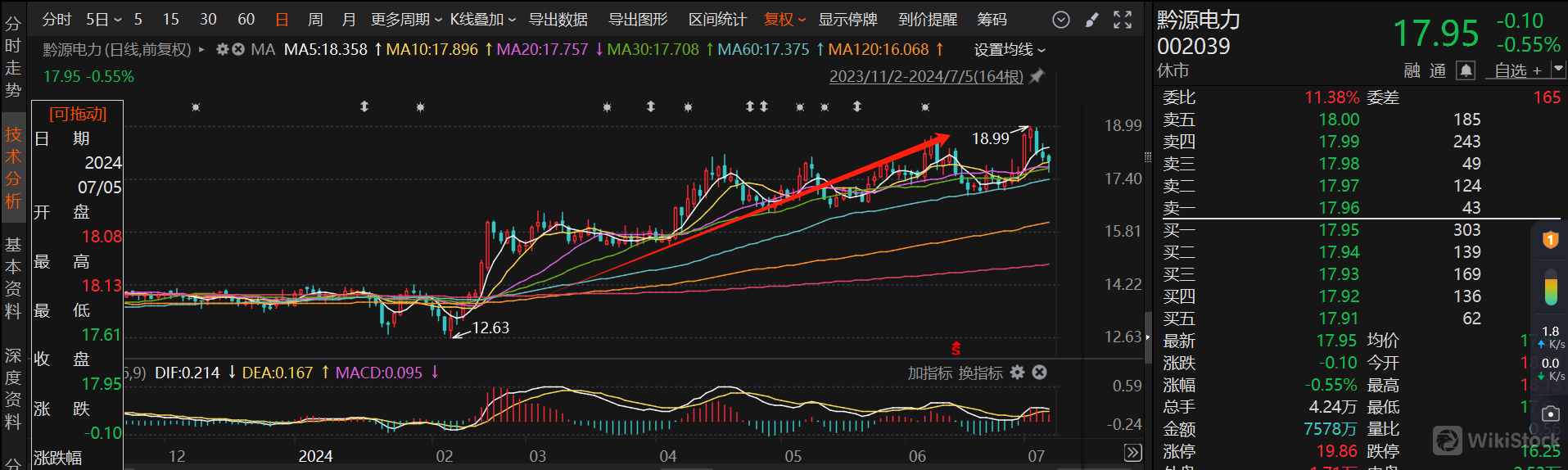Screen dimensions: 1568x470
Task: Open 设置均线 dropdown
Action: pyautogui.click(x=1010, y=50)
